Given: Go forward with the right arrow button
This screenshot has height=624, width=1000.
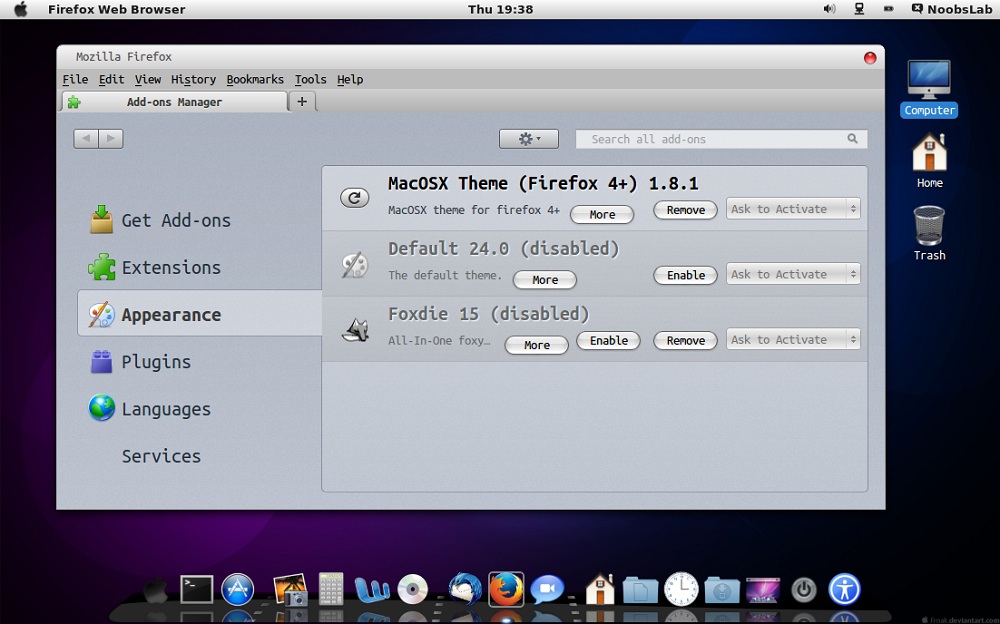Looking at the screenshot, I should click(x=111, y=138).
